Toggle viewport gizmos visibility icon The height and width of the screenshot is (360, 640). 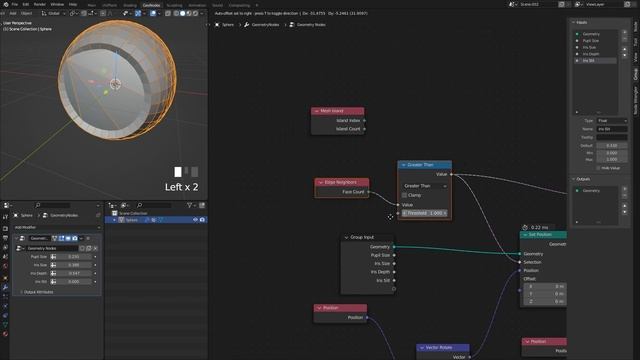(x=138, y=13)
